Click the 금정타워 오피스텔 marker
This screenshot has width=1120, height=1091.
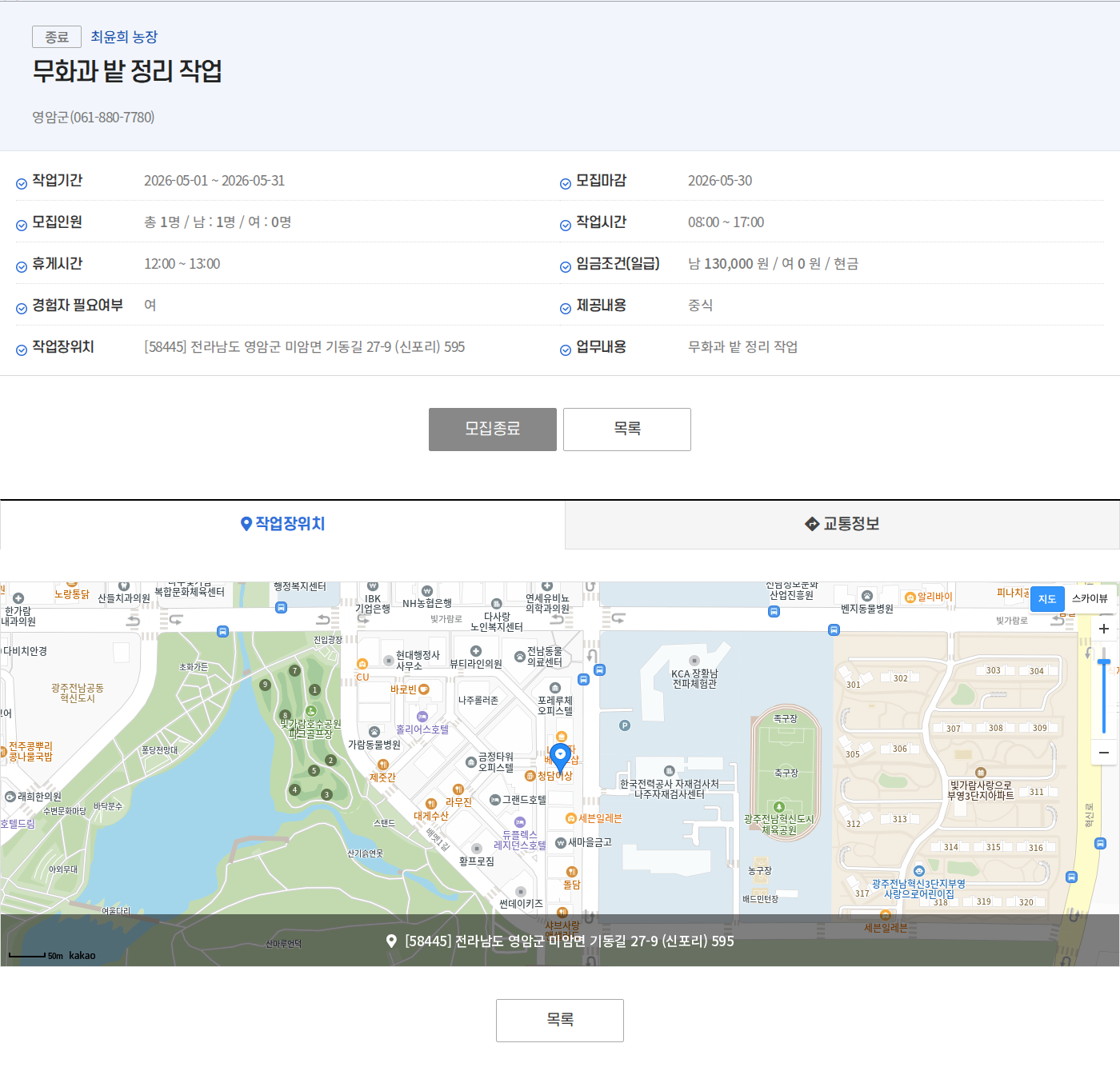coord(472,761)
